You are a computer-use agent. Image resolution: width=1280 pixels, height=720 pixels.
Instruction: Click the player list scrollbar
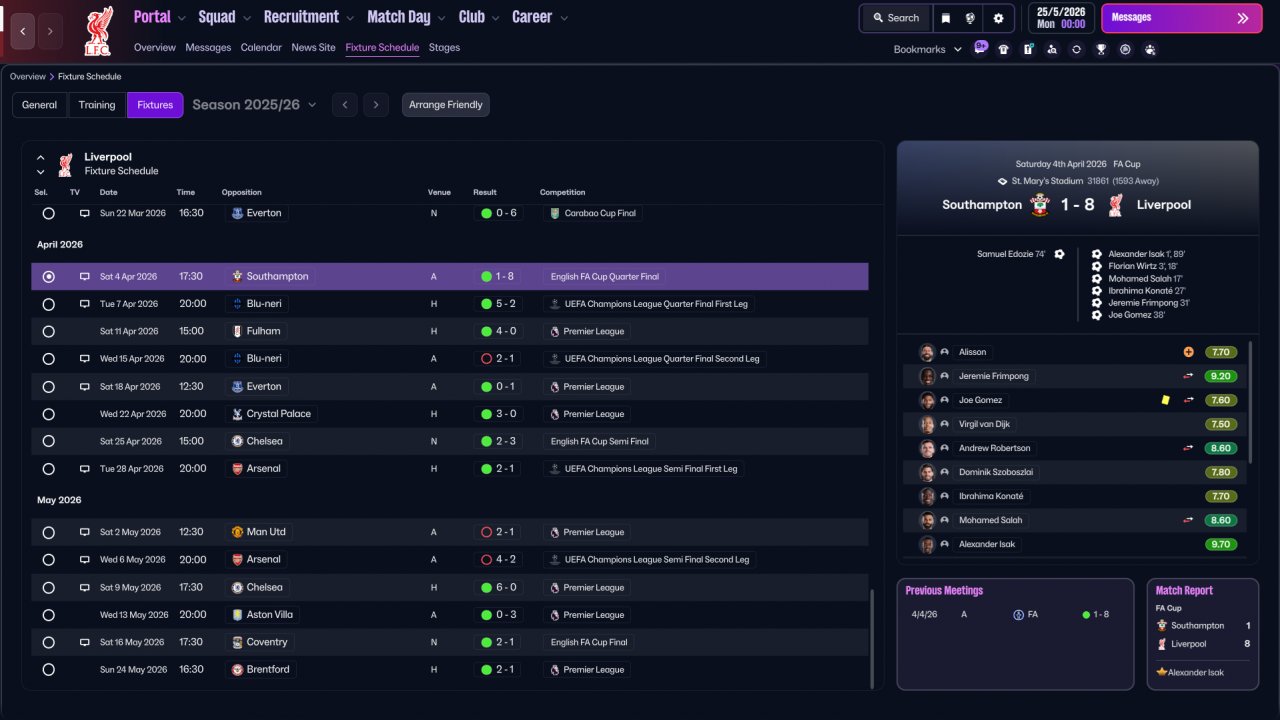tap(1250, 402)
